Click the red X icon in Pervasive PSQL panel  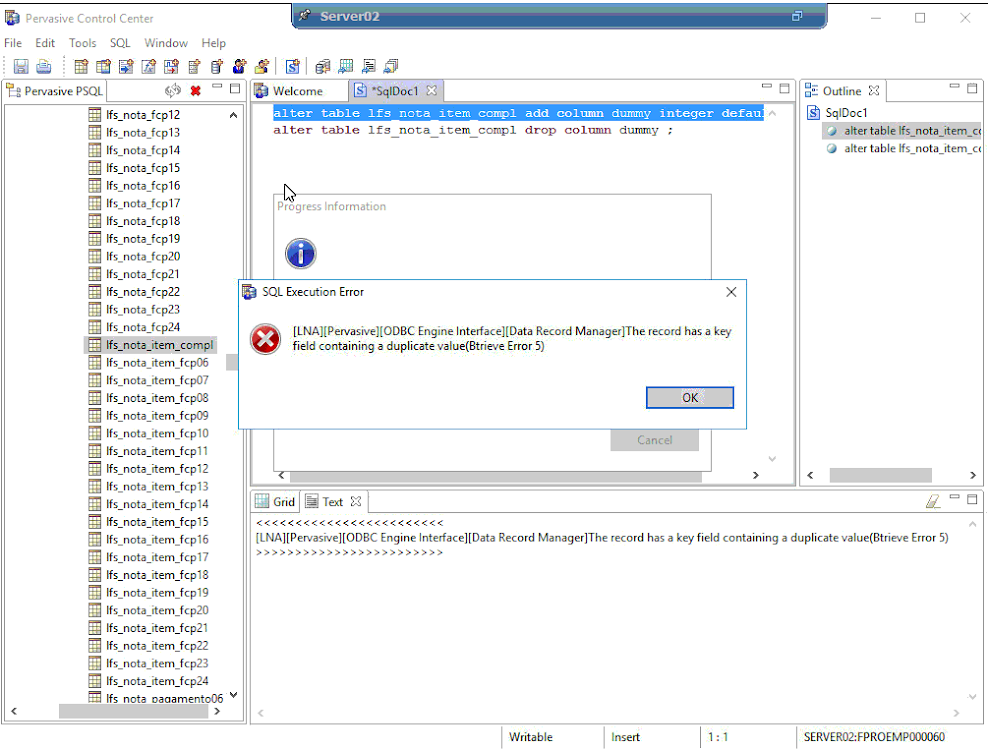click(196, 91)
